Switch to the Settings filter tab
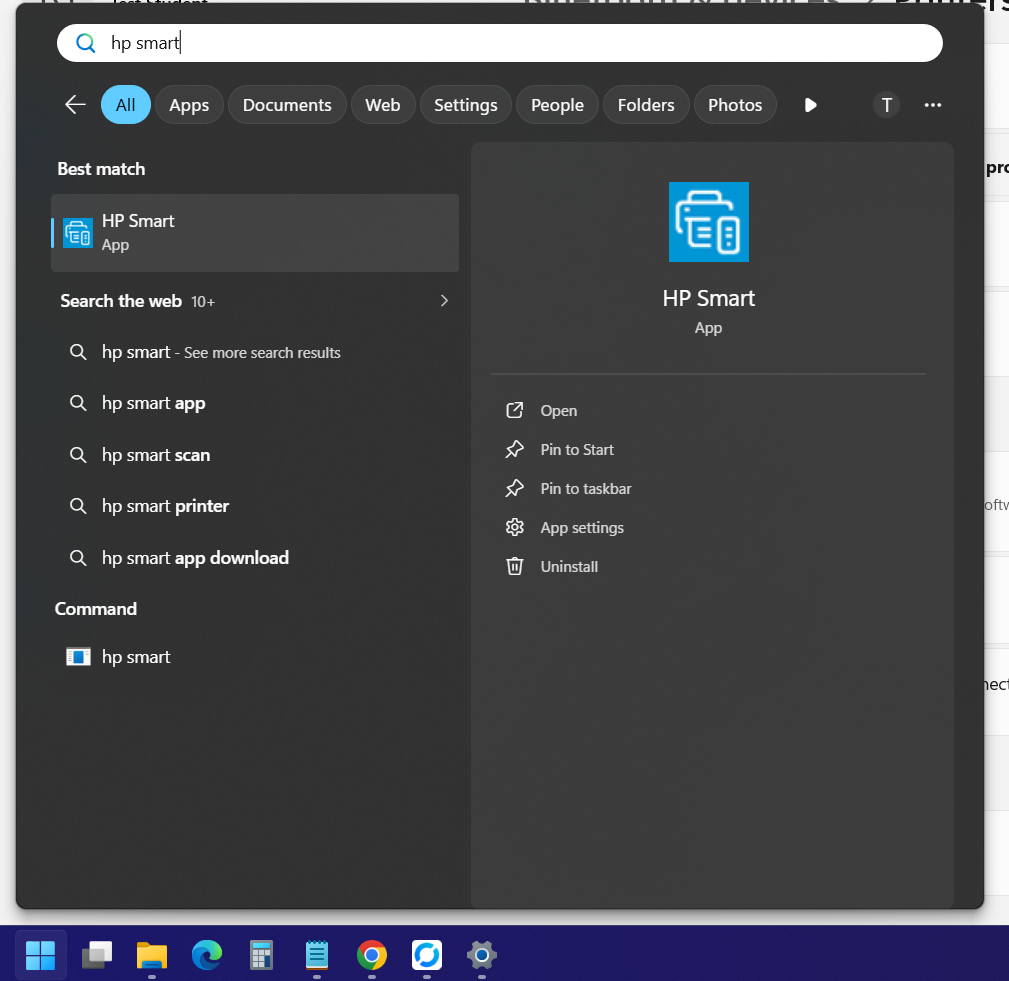This screenshot has width=1009, height=981. click(466, 105)
